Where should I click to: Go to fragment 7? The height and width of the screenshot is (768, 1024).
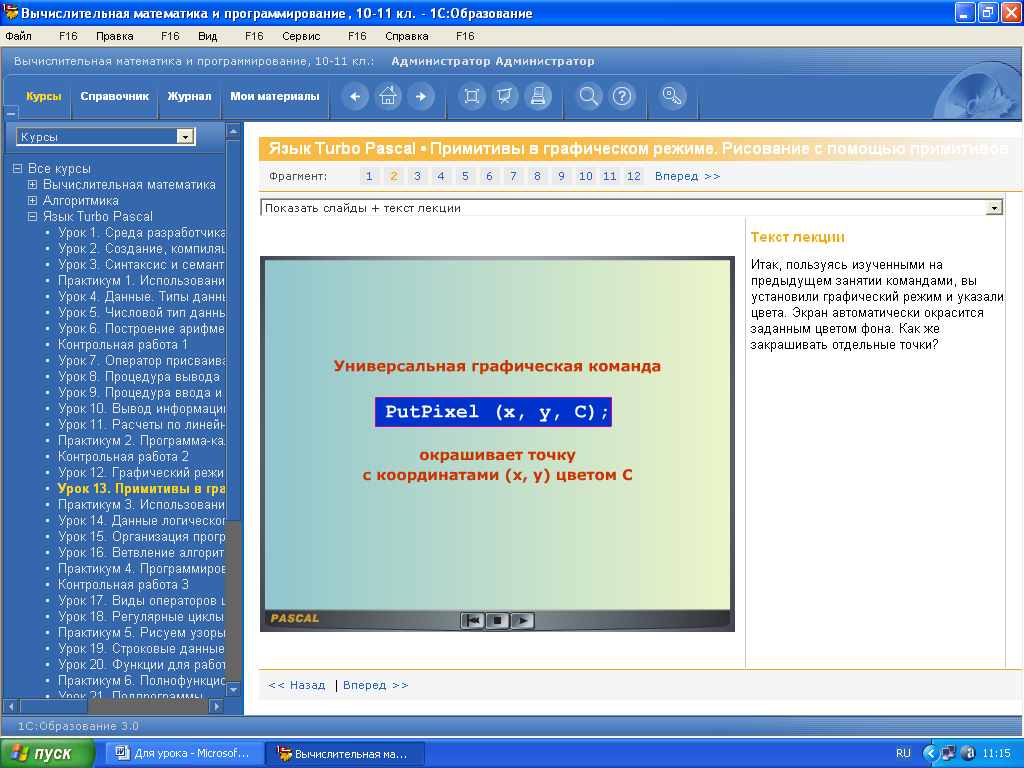pyautogui.click(x=513, y=176)
